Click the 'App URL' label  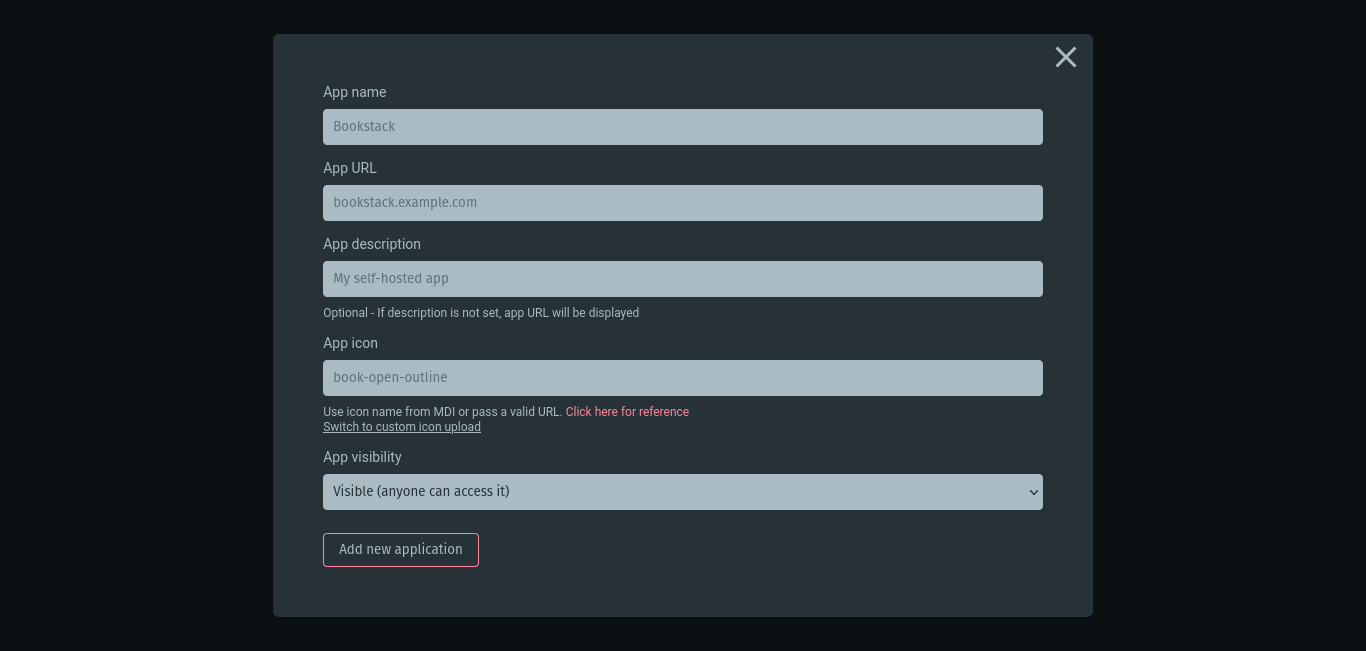click(350, 168)
